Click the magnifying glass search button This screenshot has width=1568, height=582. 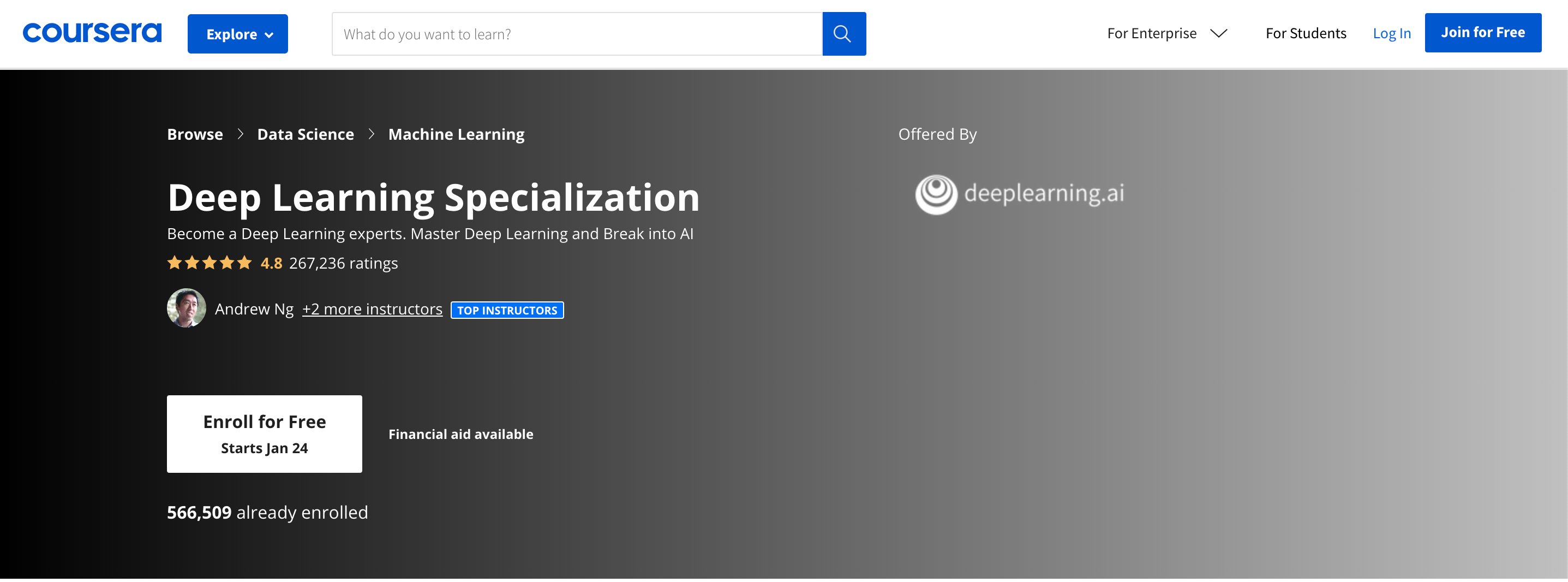[843, 33]
